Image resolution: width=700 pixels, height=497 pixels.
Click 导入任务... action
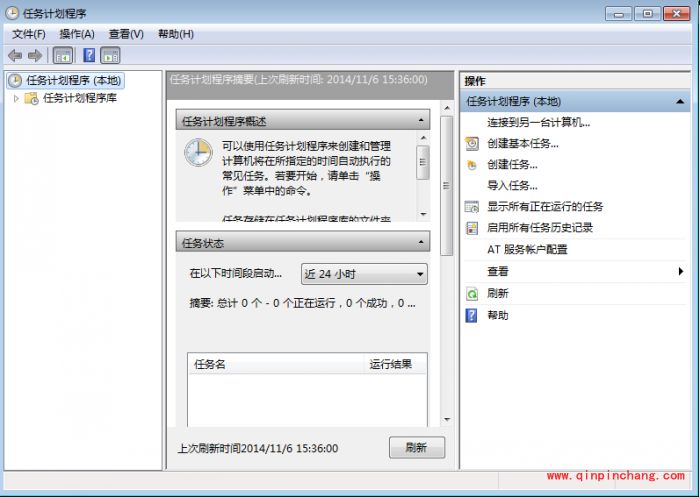pyautogui.click(x=512, y=185)
